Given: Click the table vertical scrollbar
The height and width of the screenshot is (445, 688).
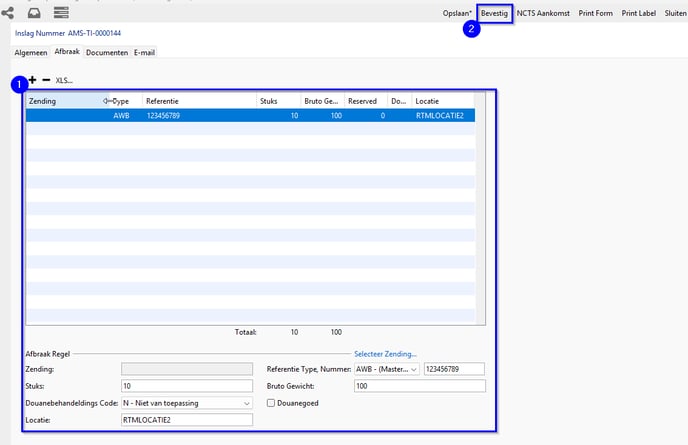Looking at the screenshot, I should (480, 208).
